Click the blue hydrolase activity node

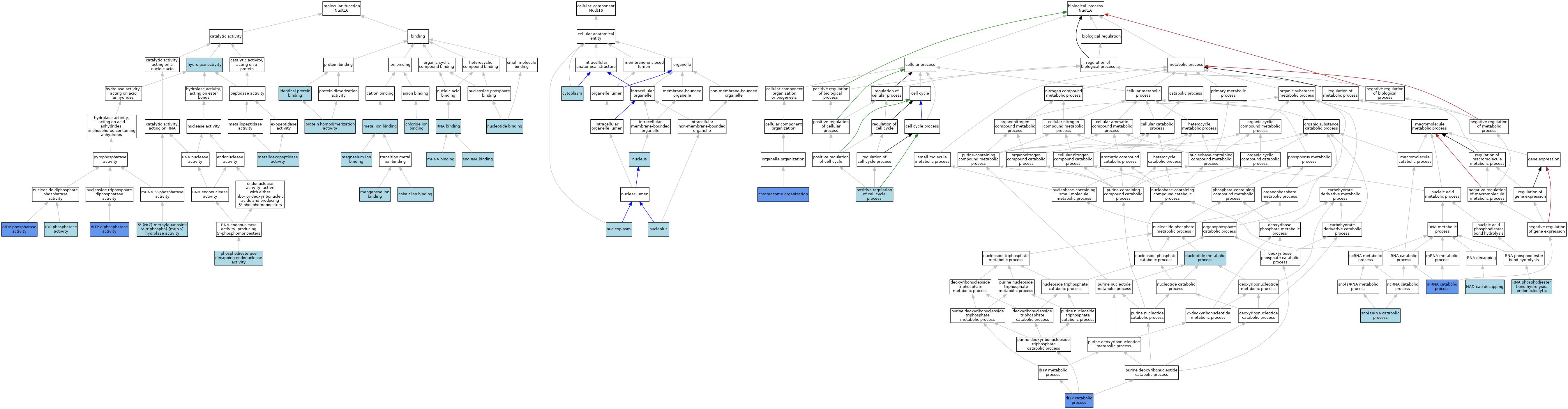[x=204, y=65]
